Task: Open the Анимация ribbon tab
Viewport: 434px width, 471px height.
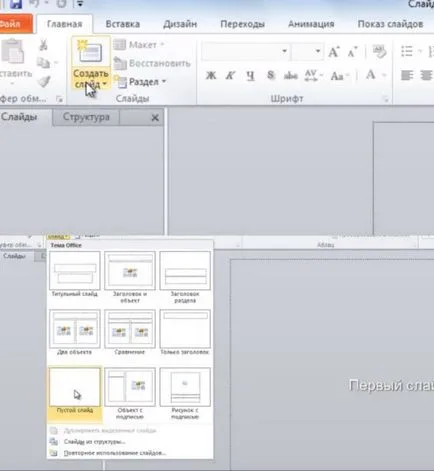Action: click(311, 24)
